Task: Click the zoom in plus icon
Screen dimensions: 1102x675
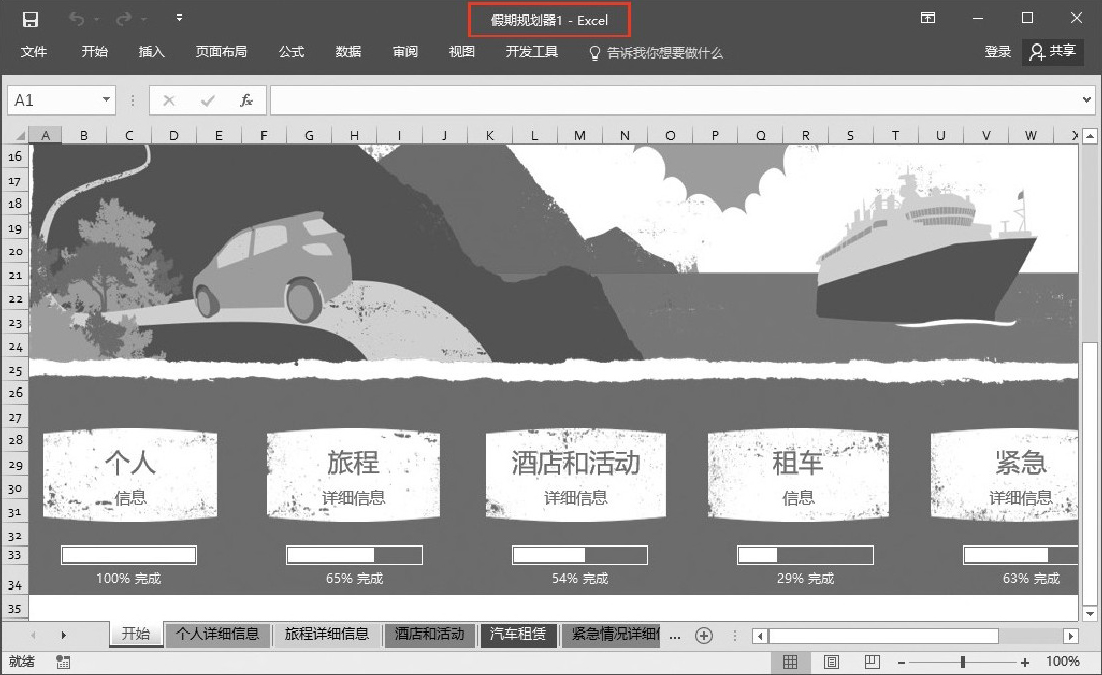Action: [1025, 662]
